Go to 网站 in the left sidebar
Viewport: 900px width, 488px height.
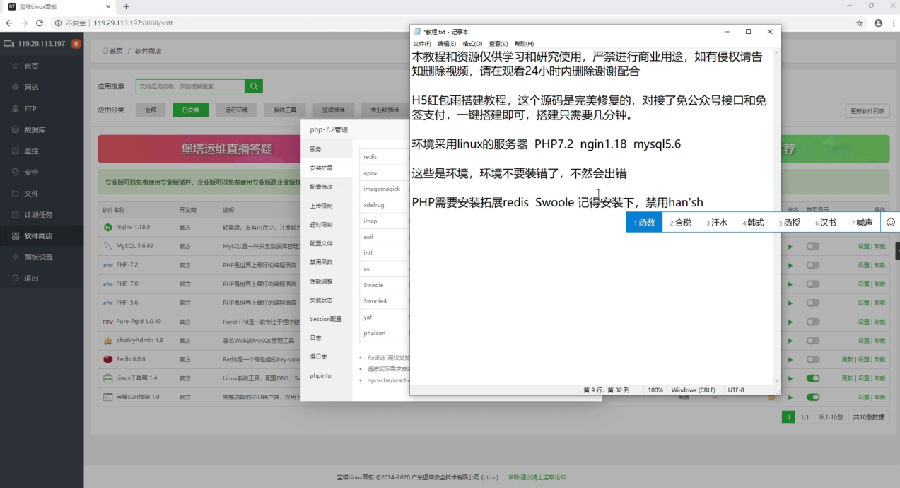31,87
